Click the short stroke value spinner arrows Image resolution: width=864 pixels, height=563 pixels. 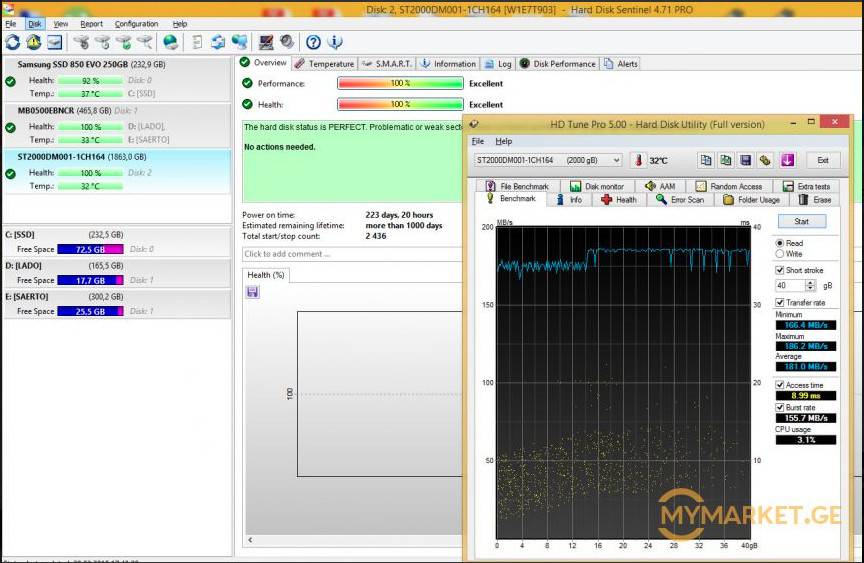coord(810,285)
